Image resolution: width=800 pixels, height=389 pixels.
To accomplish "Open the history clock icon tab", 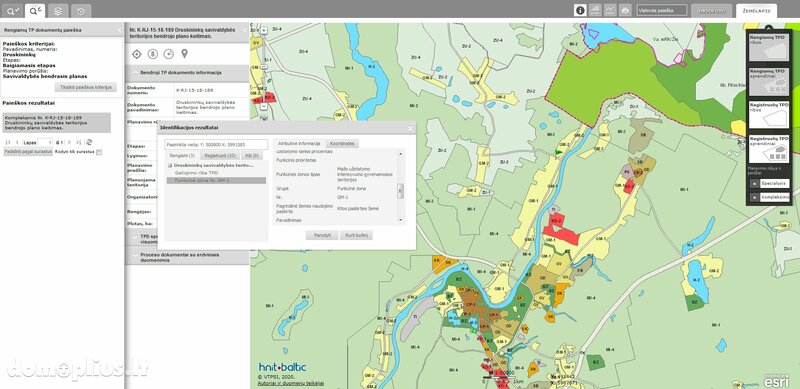I will point(81,10).
